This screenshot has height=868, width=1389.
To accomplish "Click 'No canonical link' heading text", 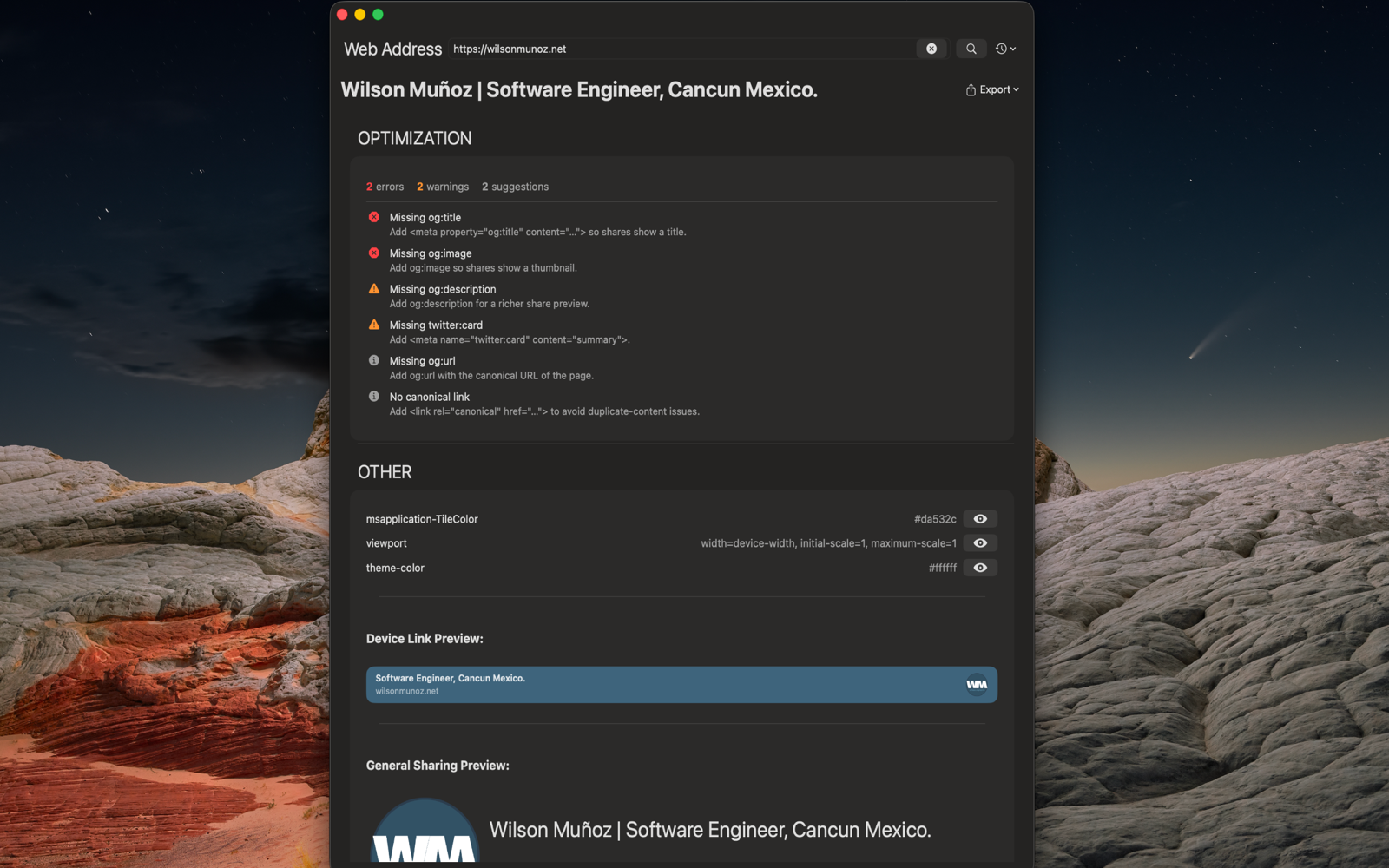I will (x=430, y=397).
